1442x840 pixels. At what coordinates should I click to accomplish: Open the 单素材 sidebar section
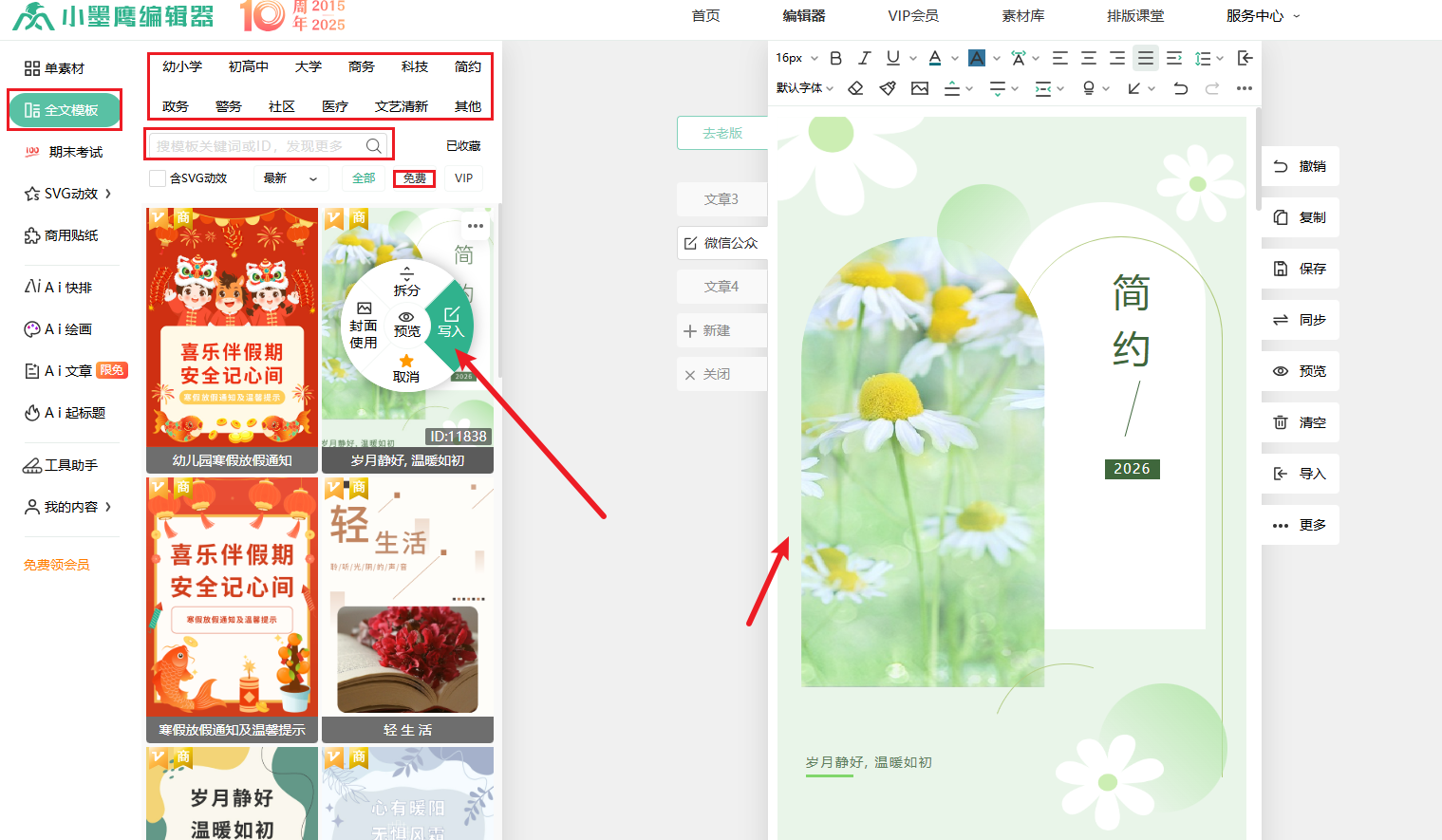[x=55, y=68]
